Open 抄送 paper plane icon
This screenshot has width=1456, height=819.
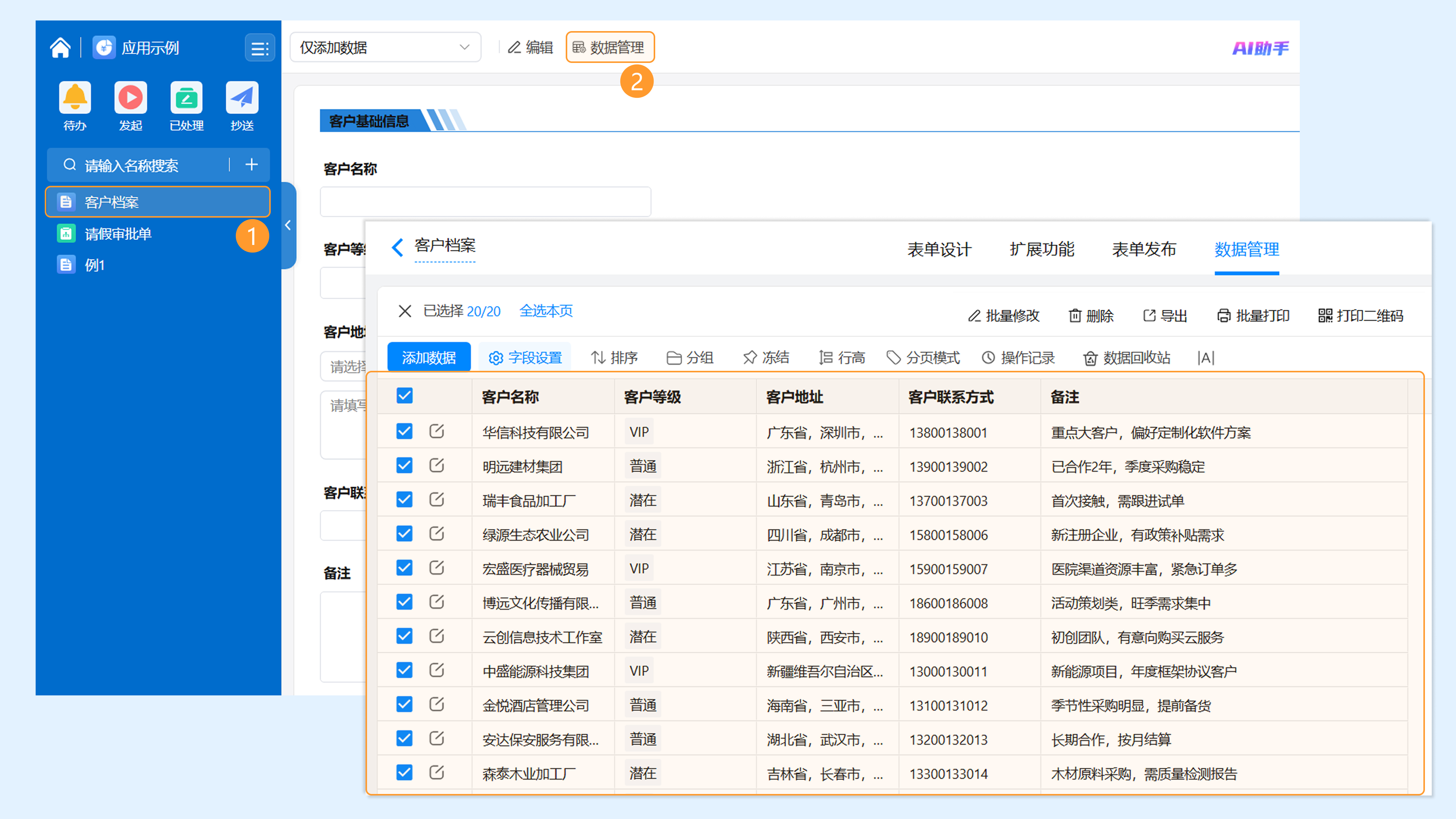242,98
